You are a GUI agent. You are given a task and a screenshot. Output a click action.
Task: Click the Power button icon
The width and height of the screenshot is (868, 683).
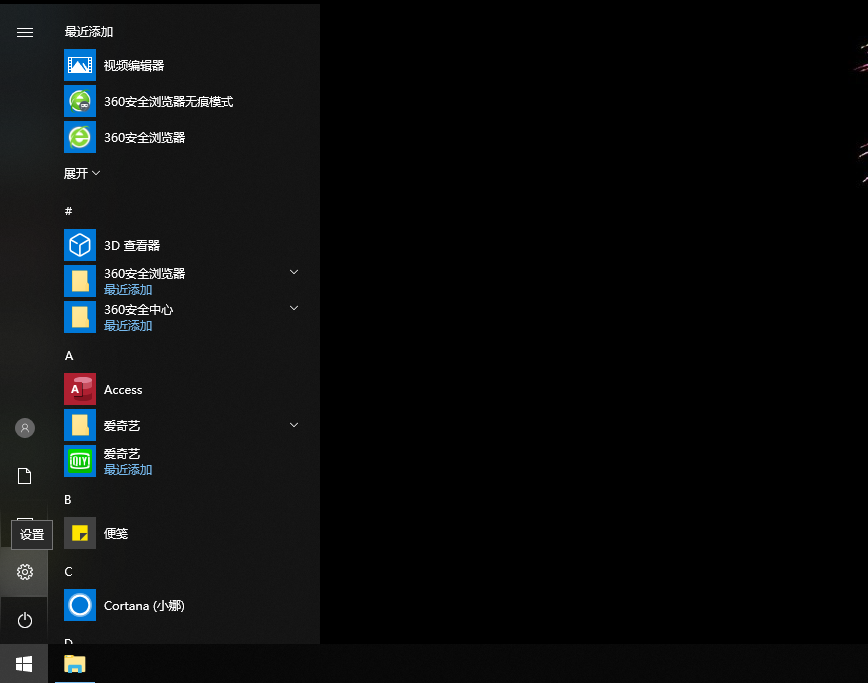point(24,620)
